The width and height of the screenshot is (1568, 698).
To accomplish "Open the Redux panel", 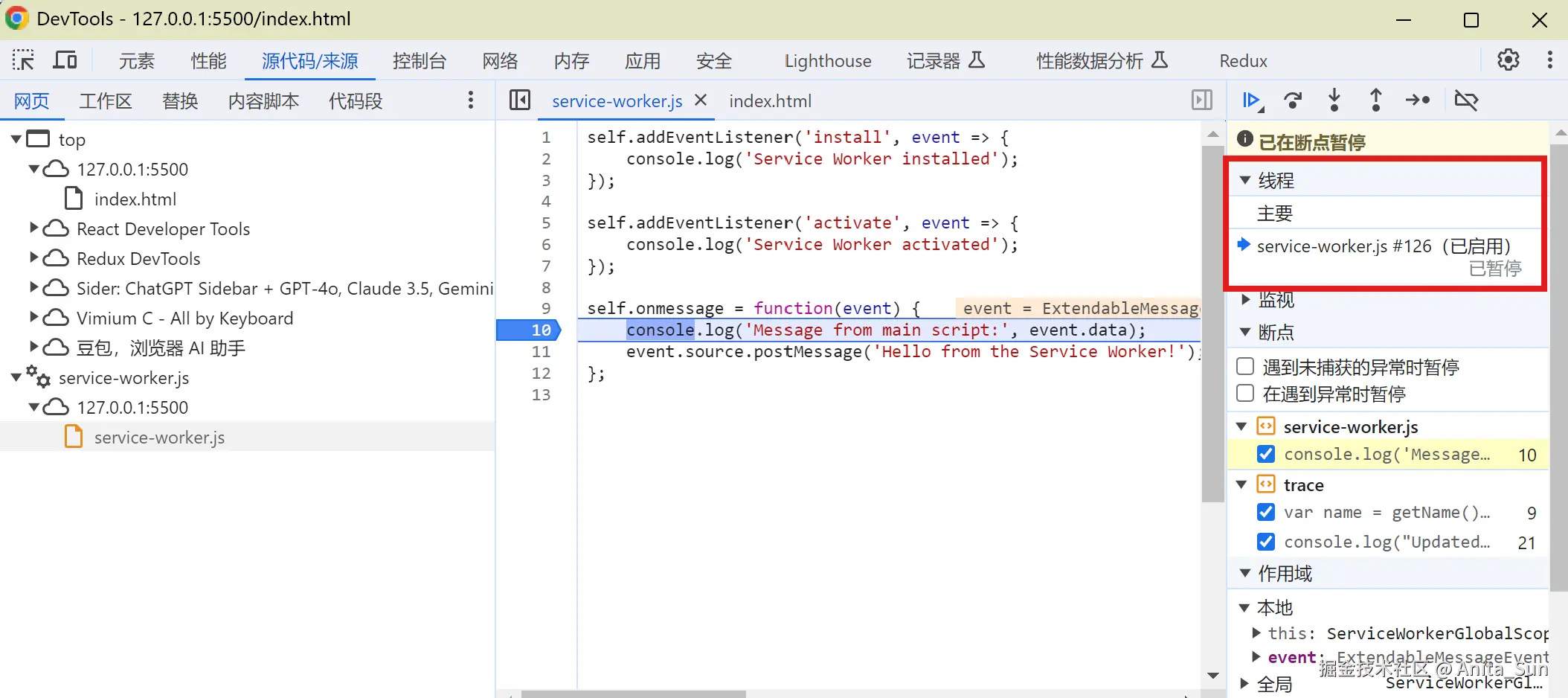I will [1243, 61].
